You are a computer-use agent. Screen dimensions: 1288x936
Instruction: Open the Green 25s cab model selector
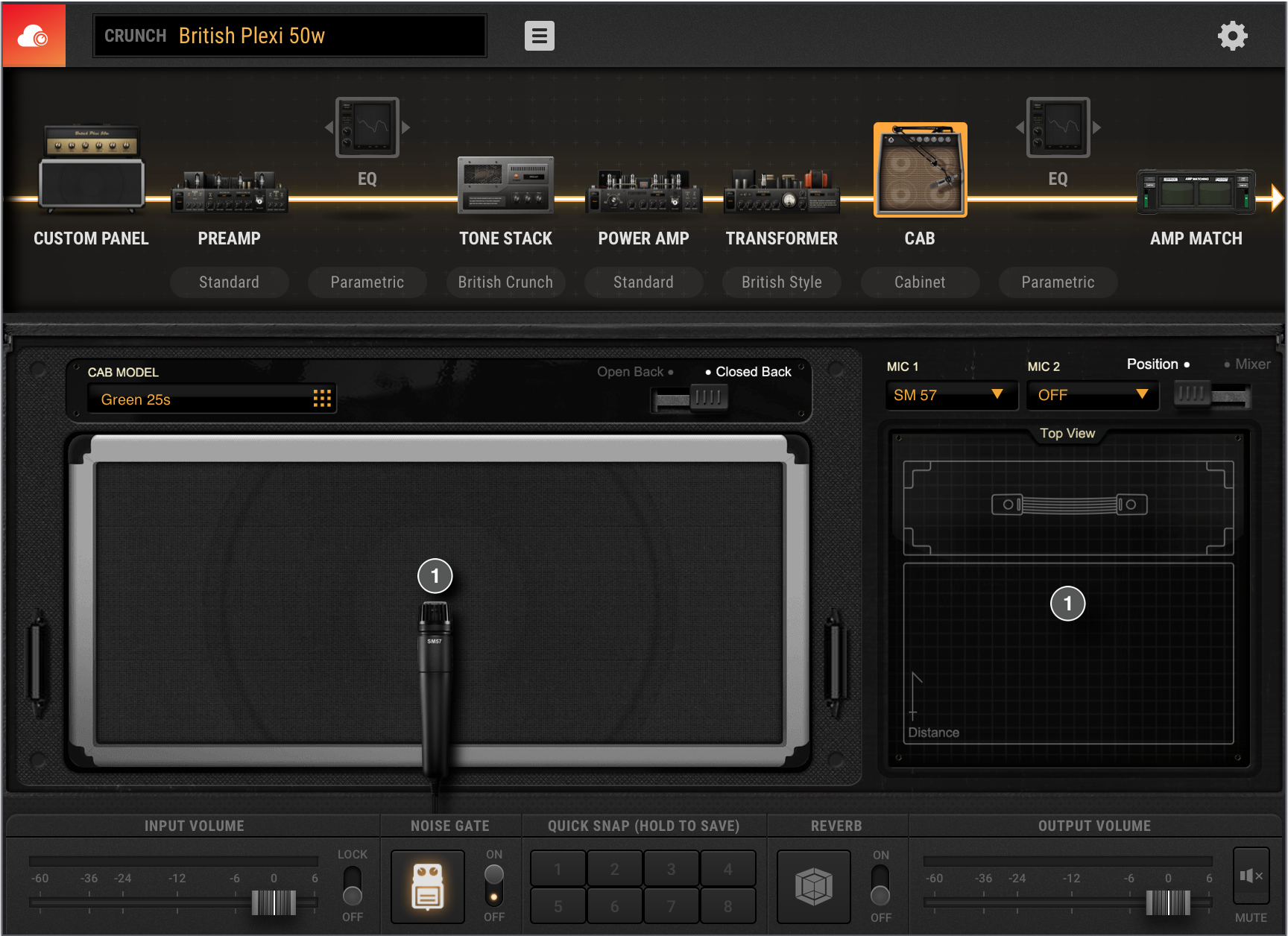[x=212, y=399]
